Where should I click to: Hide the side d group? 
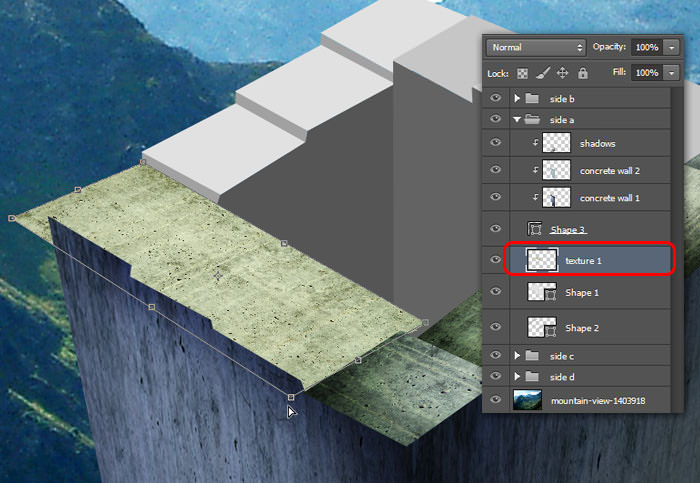496,376
